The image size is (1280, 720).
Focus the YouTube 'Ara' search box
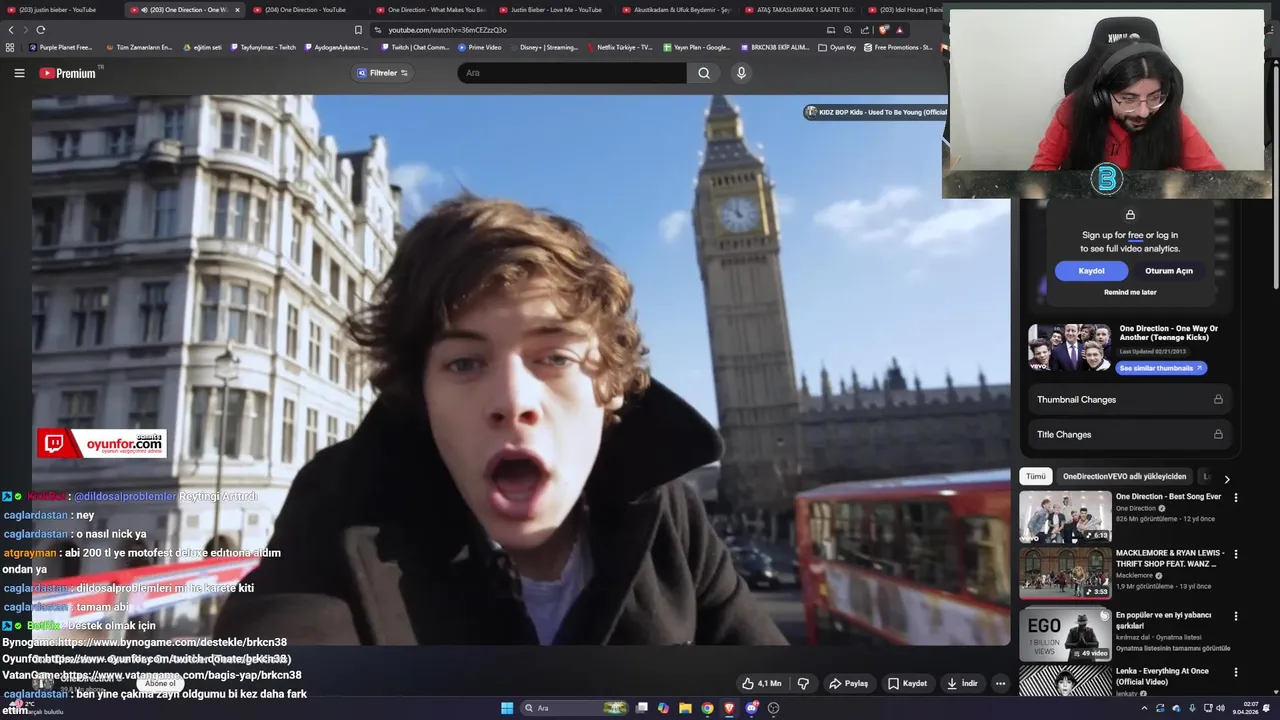(572, 73)
